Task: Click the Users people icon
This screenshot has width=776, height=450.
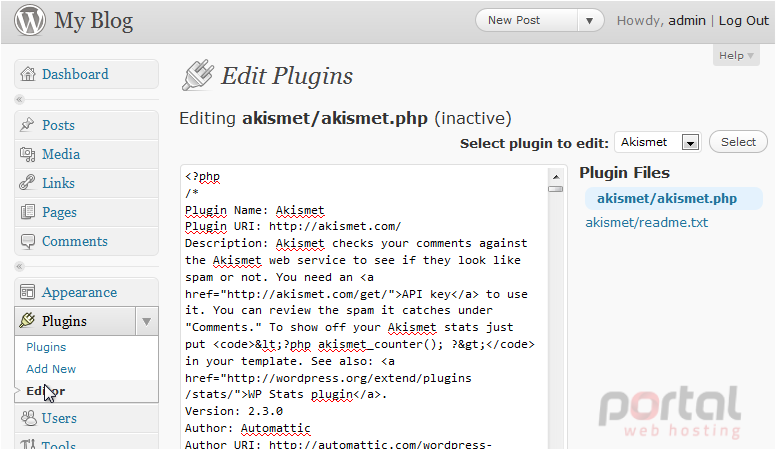Action: pyautogui.click(x=28, y=418)
